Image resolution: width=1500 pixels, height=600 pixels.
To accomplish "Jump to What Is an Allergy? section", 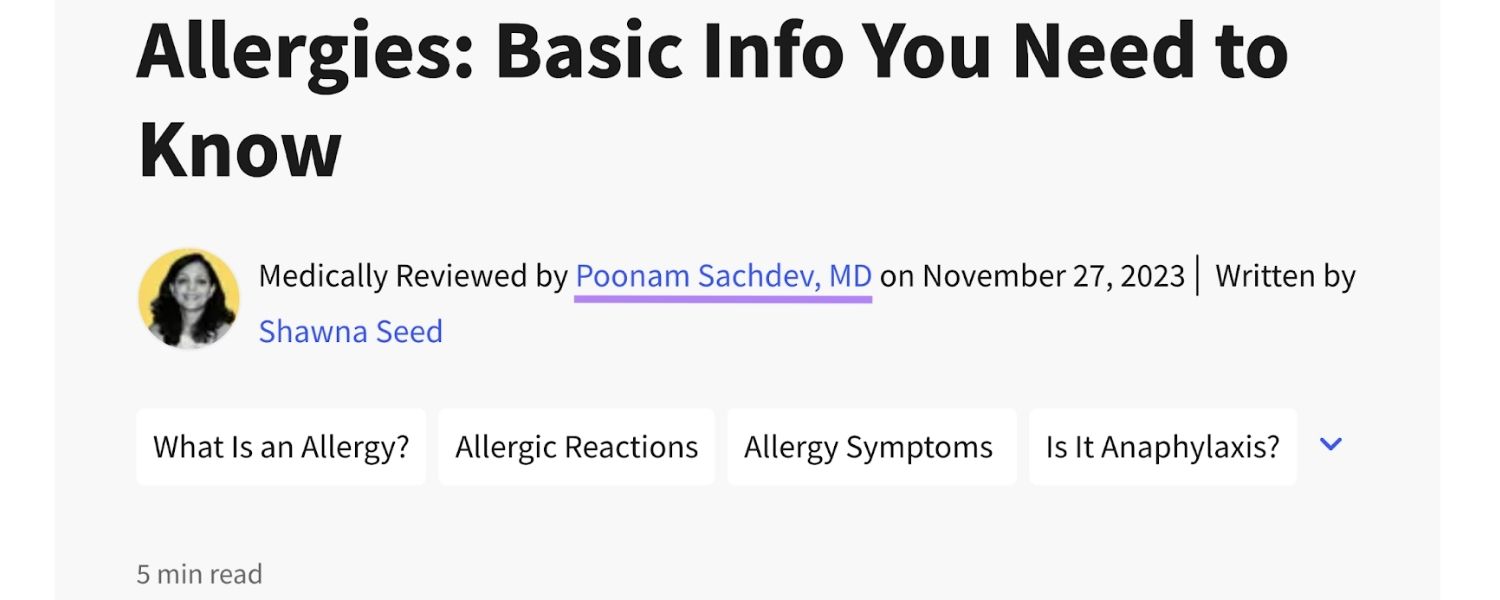I will tap(281, 447).
